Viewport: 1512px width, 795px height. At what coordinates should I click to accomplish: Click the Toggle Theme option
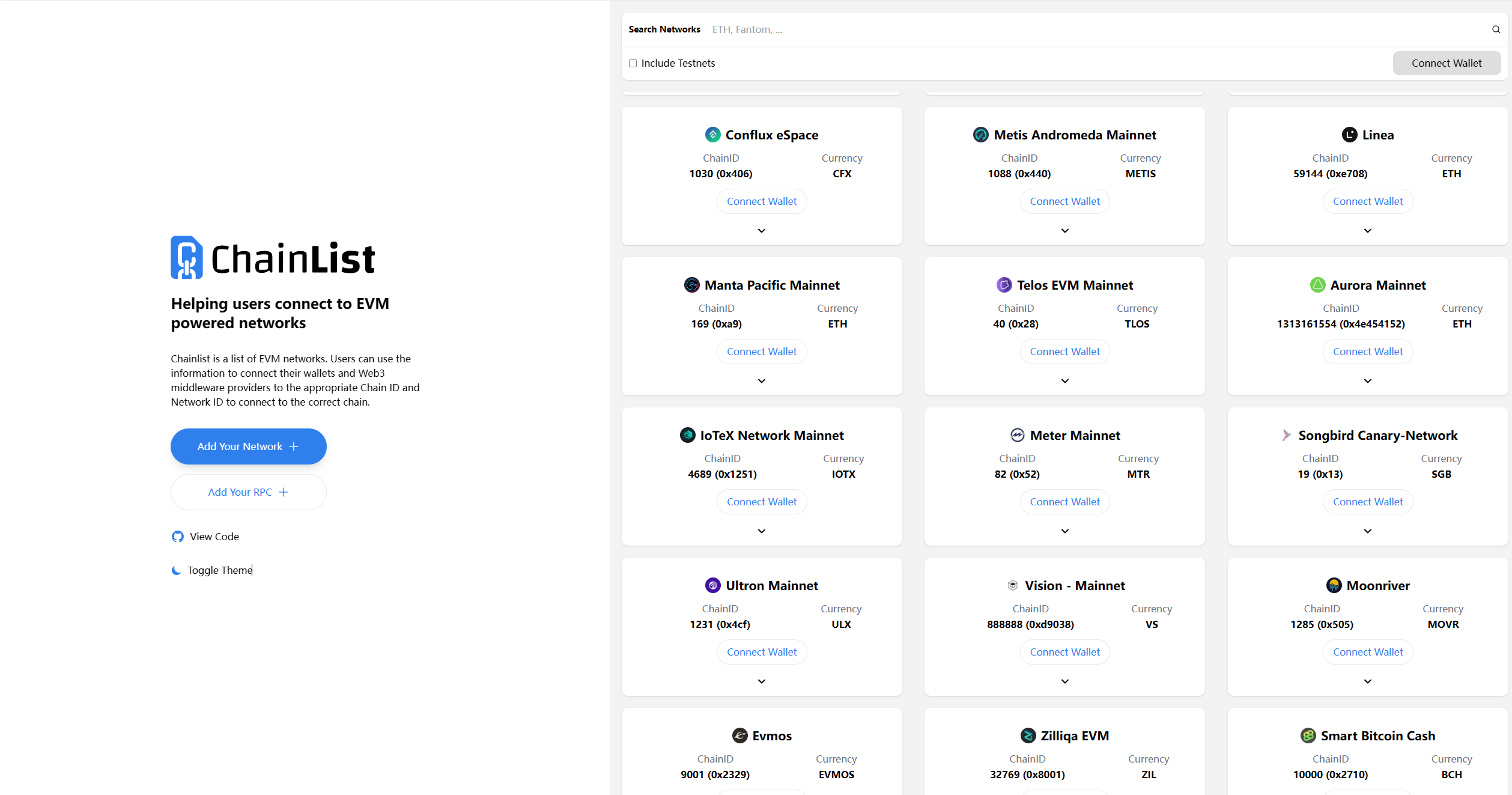(x=212, y=570)
